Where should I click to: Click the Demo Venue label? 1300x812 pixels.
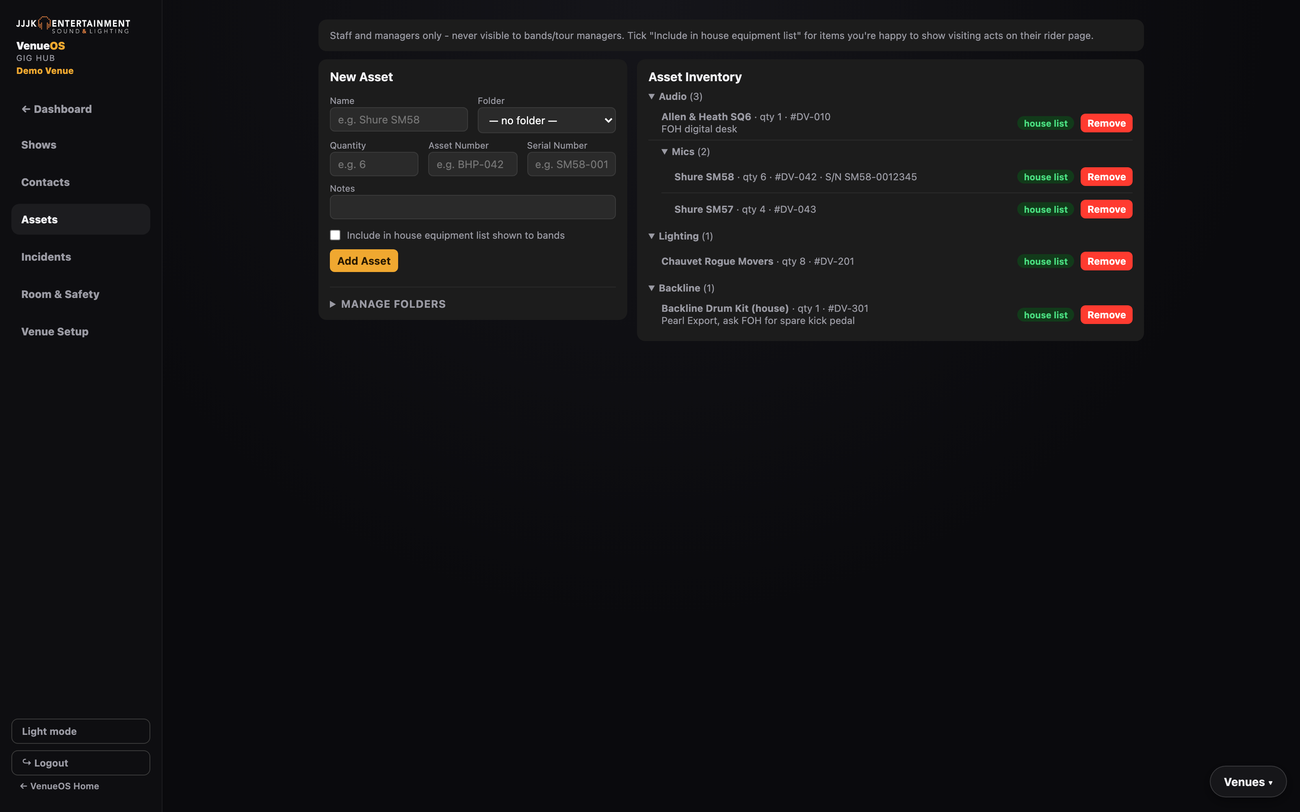tap(45, 71)
